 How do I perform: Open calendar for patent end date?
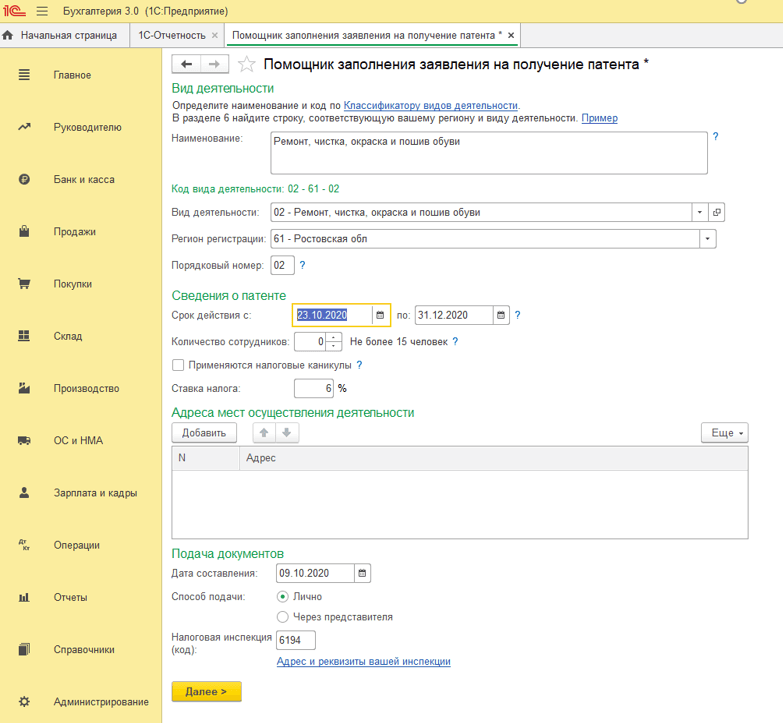501,315
